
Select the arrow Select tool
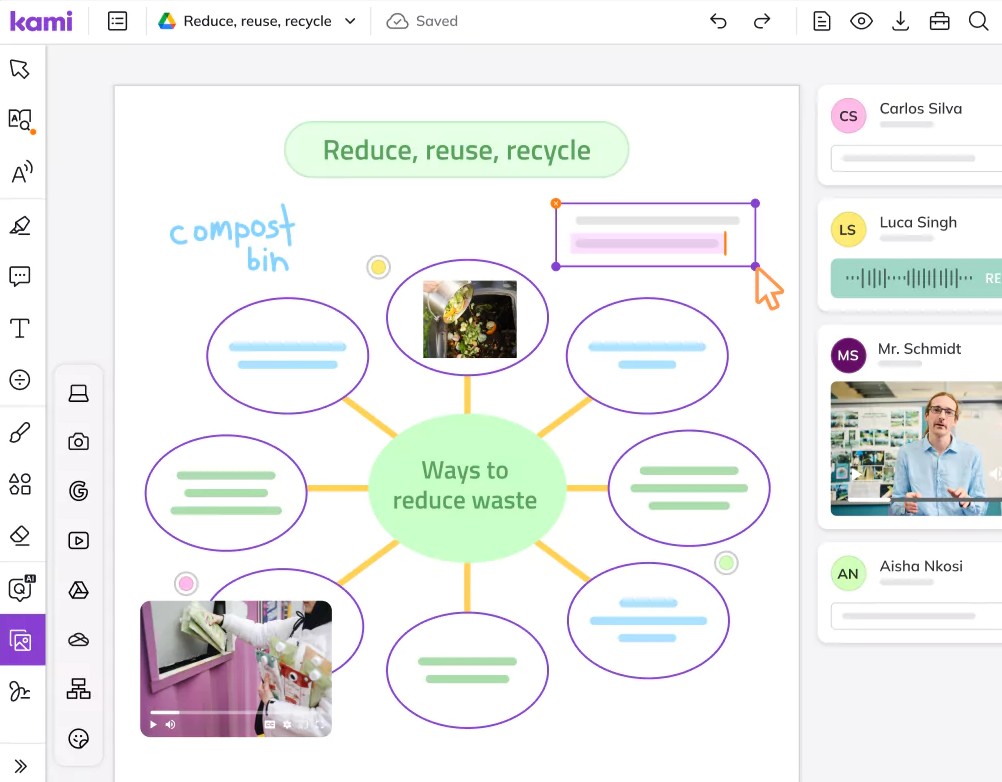20,69
